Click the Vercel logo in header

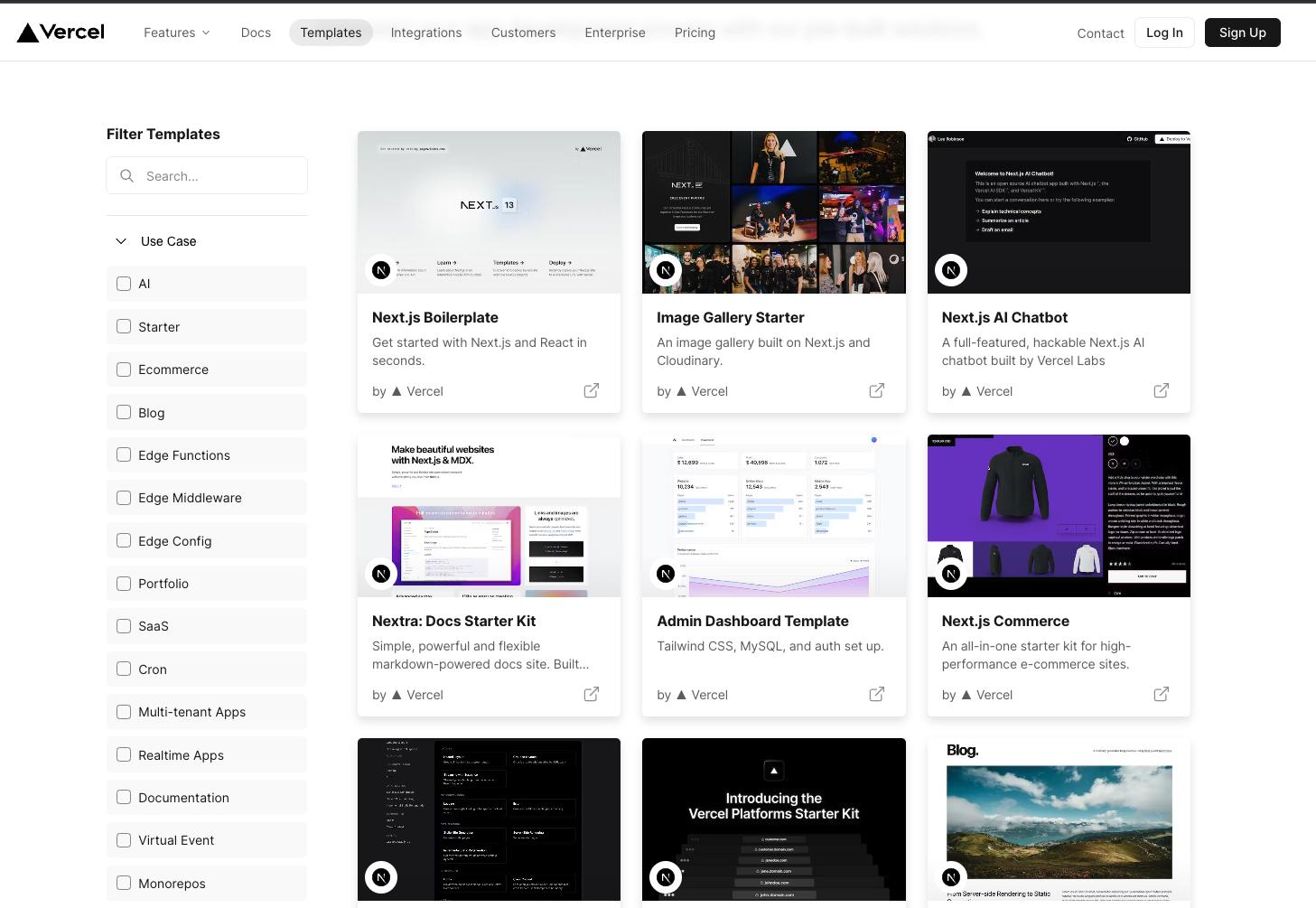(x=61, y=33)
